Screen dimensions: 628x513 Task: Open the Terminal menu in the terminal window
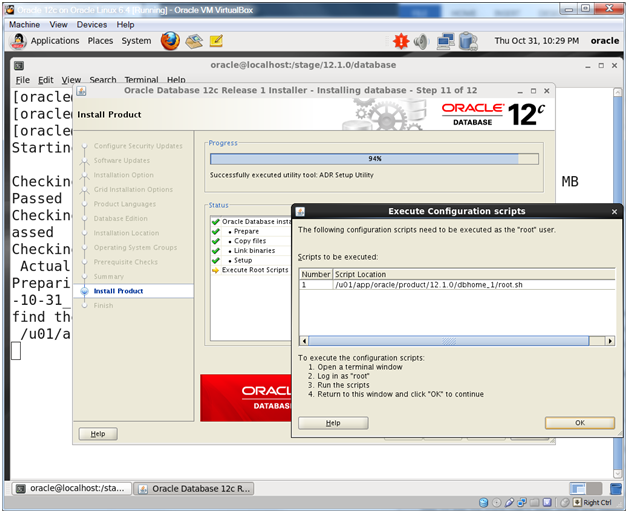click(x=141, y=80)
